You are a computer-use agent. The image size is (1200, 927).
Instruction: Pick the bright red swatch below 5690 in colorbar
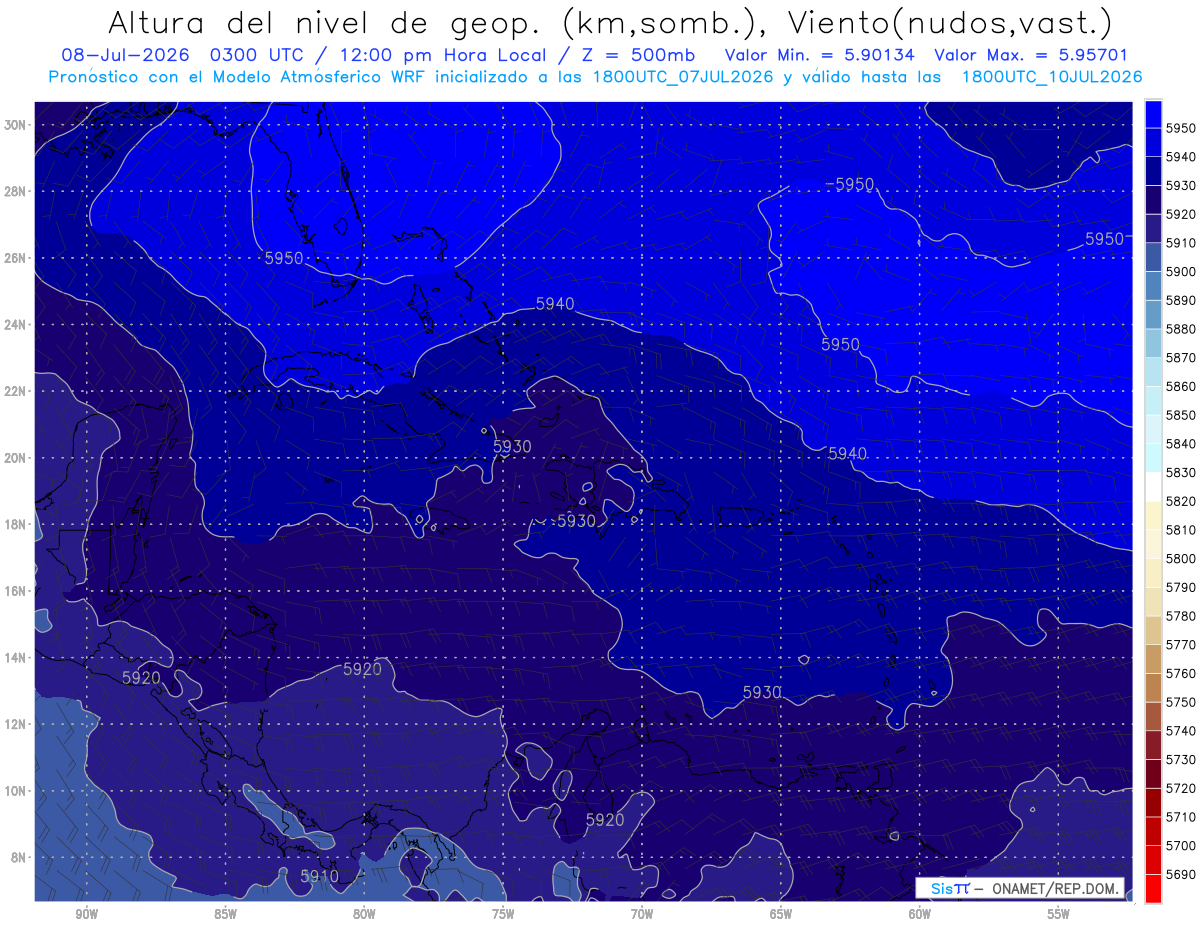[x=1153, y=888]
